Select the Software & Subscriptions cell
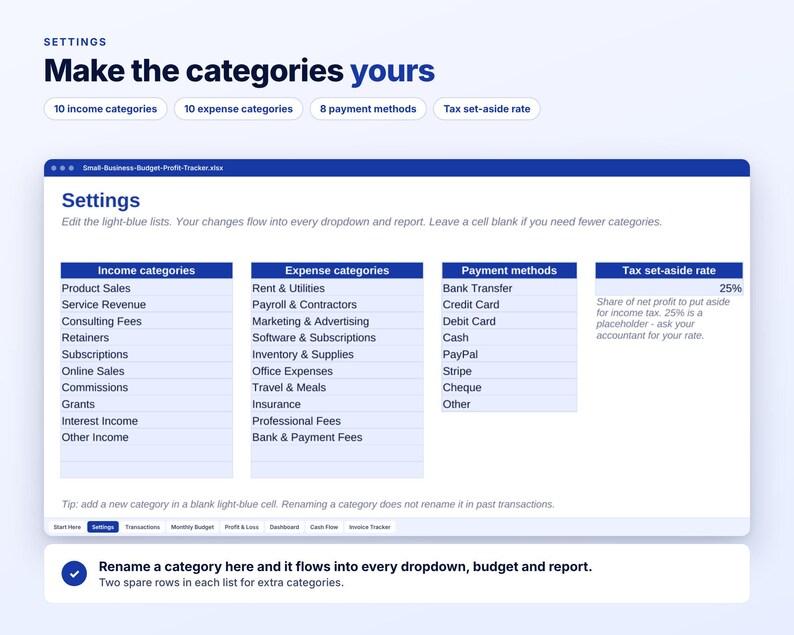Image resolution: width=794 pixels, height=635 pixels. click(x=337, y=338)
